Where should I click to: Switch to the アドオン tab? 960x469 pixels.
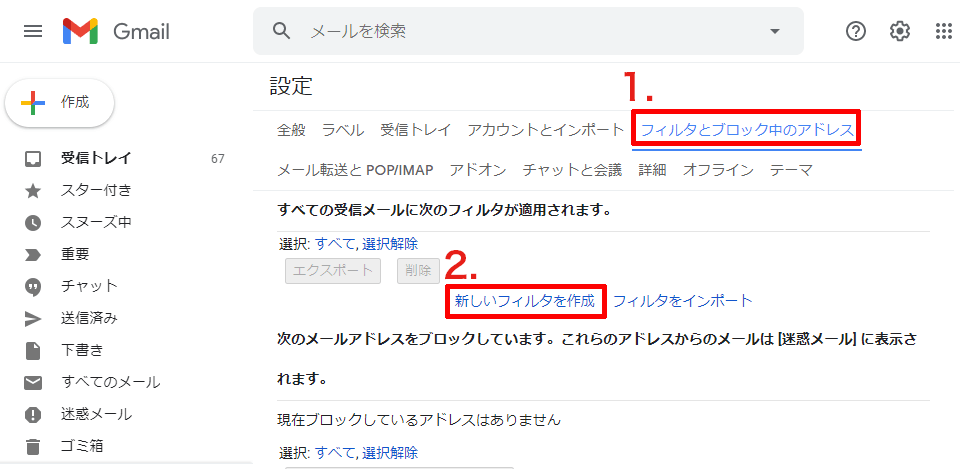pos(478,170)
